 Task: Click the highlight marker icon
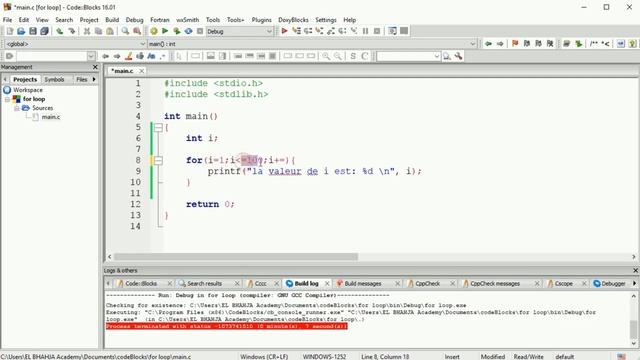click(x=129, y=56)
